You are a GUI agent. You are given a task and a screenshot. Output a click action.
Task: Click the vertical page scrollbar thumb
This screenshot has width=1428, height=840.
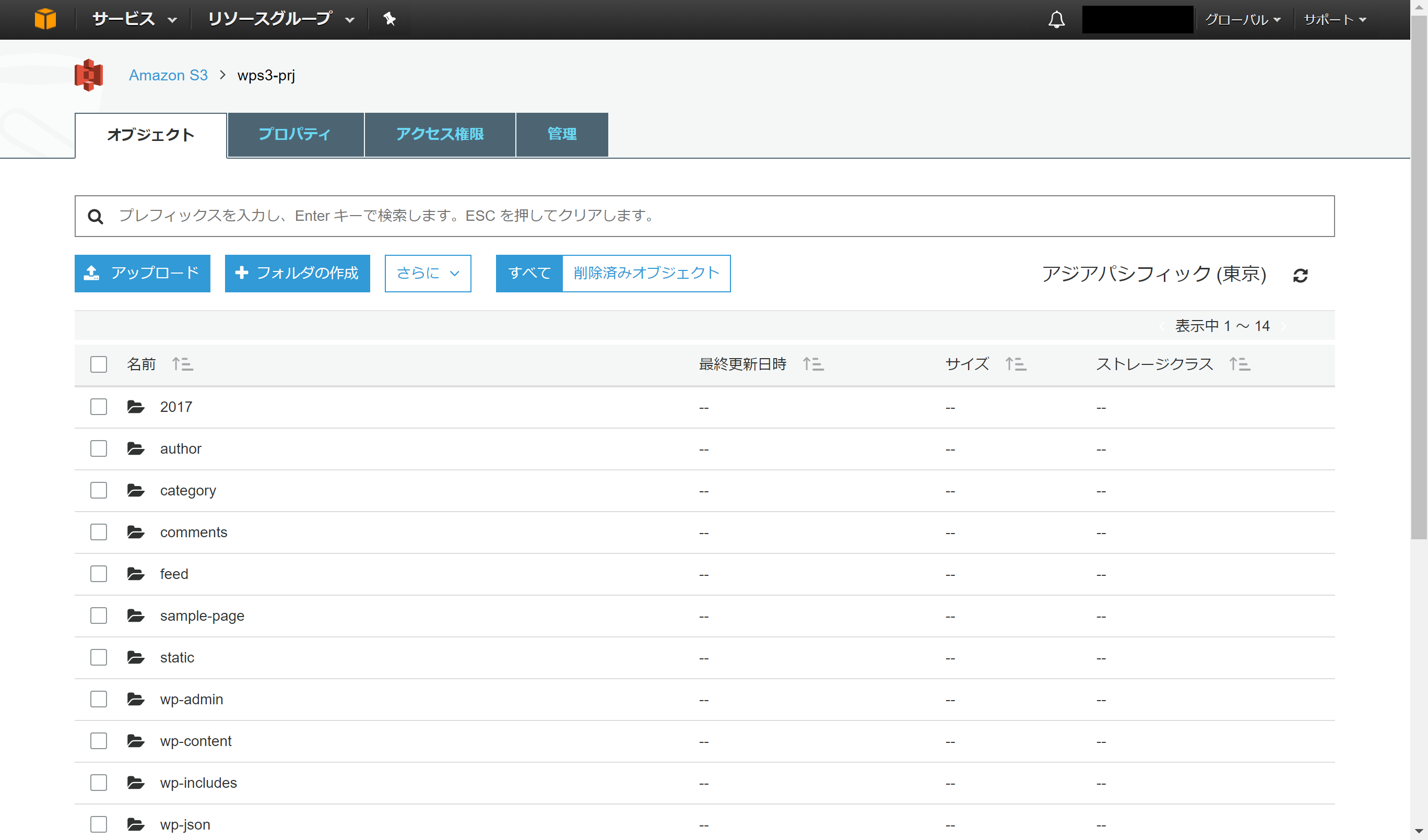click(1419, 278)
